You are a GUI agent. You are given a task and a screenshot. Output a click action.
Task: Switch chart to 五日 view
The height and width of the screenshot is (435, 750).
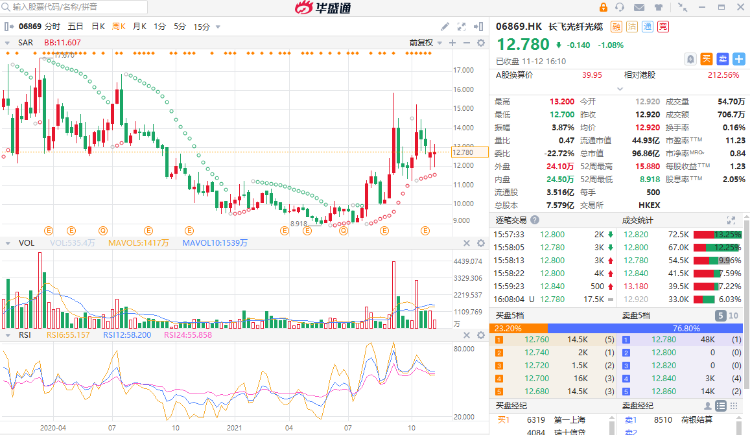76,27
